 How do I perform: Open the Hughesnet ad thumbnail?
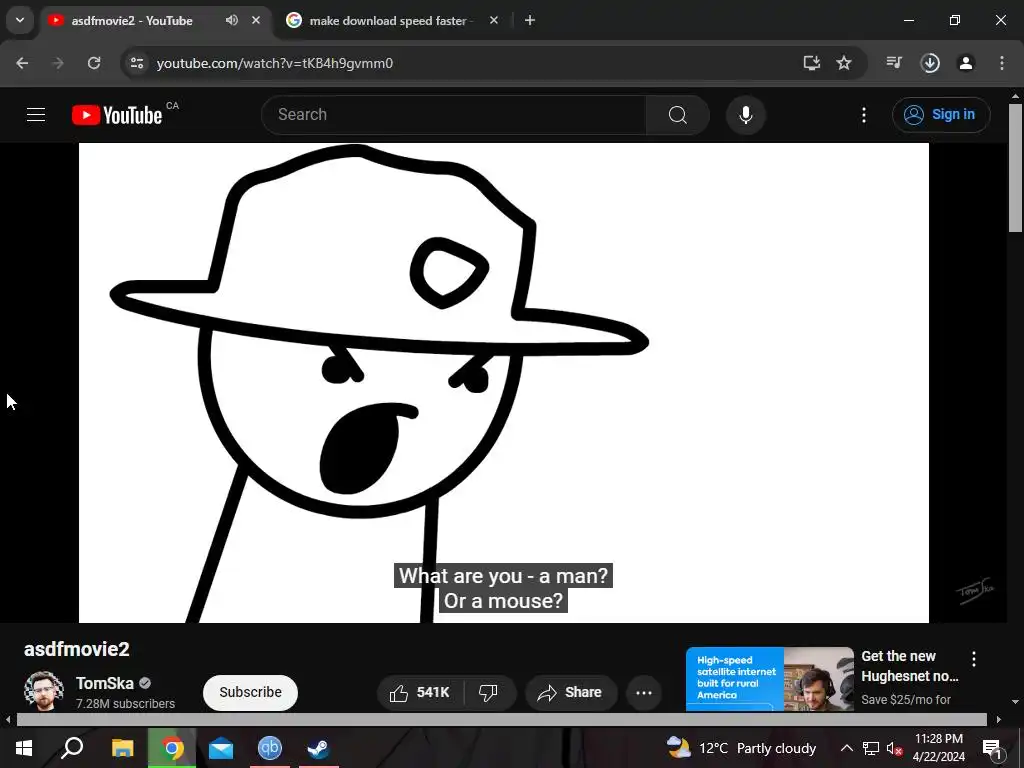tap(769, 679)
